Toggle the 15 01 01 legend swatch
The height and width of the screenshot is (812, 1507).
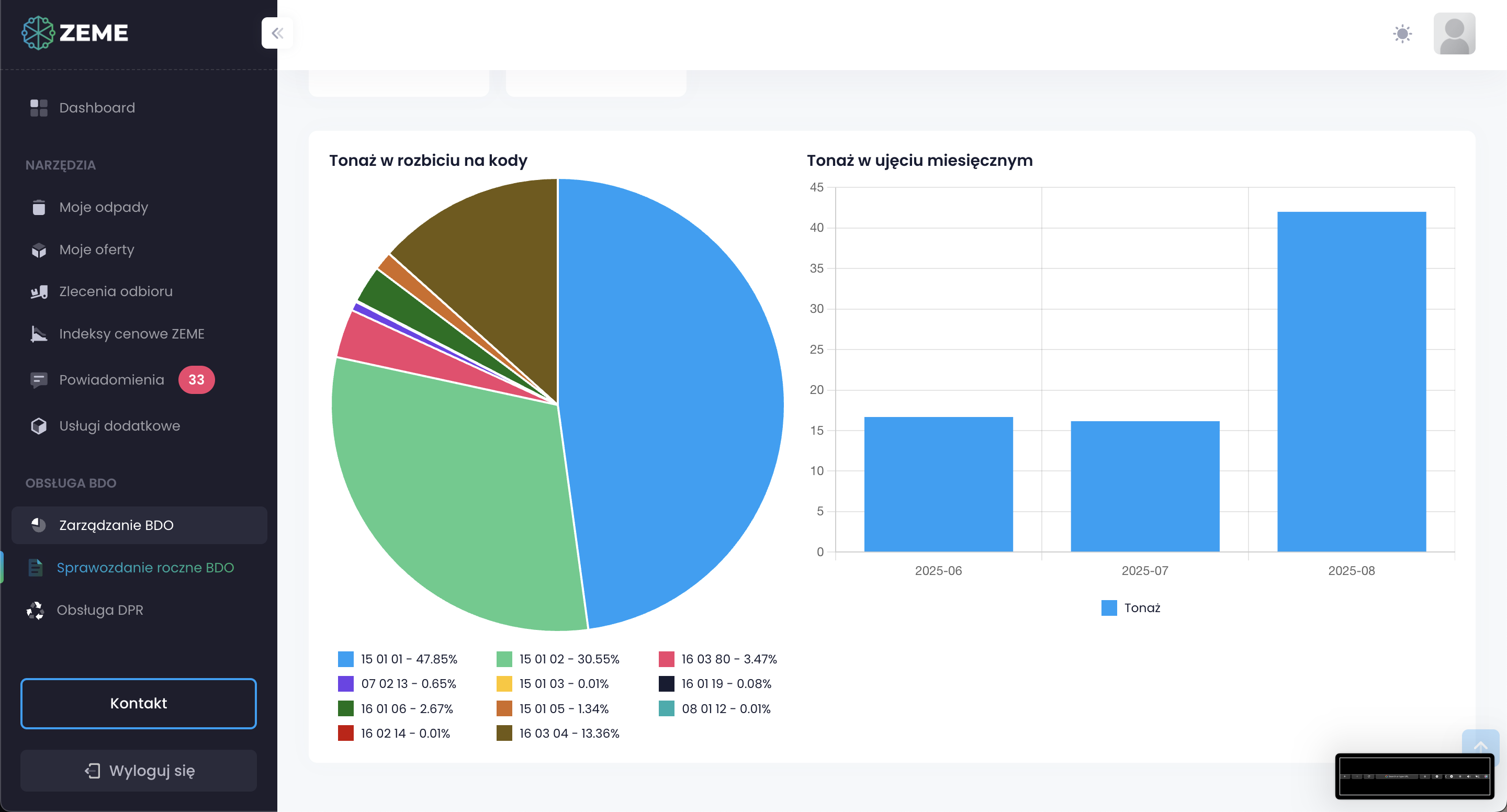coord(346,659)
